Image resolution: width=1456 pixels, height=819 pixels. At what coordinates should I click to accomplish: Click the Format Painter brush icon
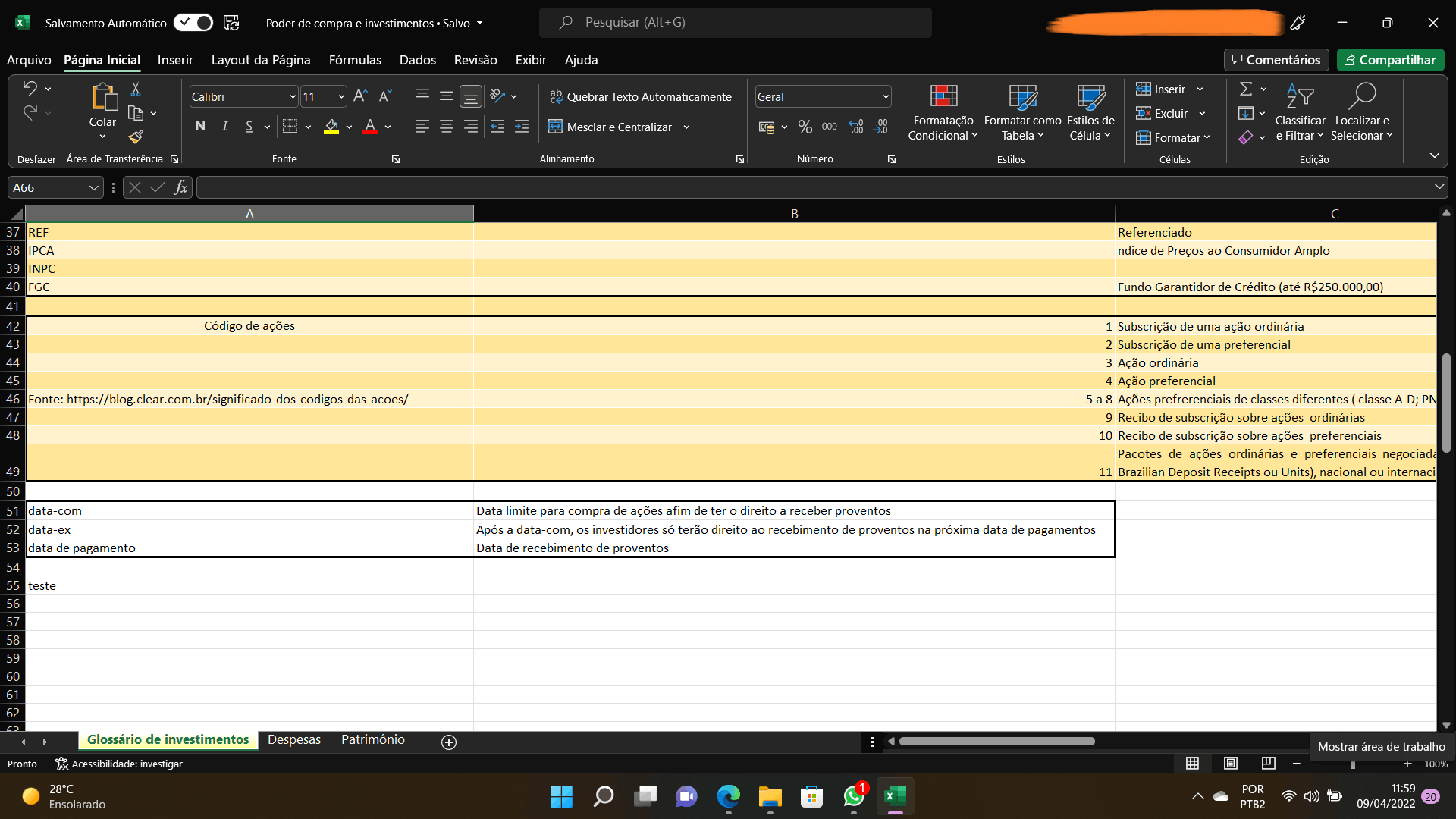tap(136, 136)
